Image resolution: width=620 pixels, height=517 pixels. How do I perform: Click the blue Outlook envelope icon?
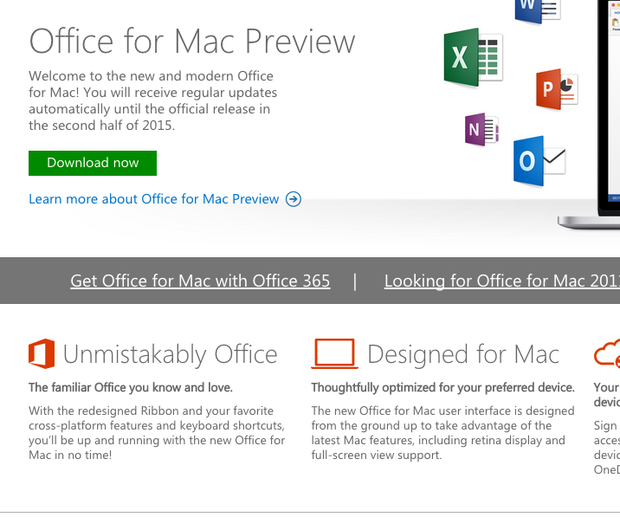pos(538,162)
